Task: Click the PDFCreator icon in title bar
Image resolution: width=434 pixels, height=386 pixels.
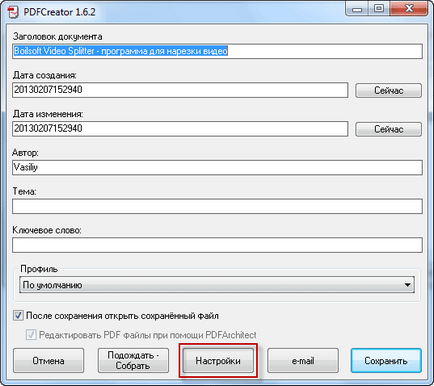Action: [x=14, y=12]
